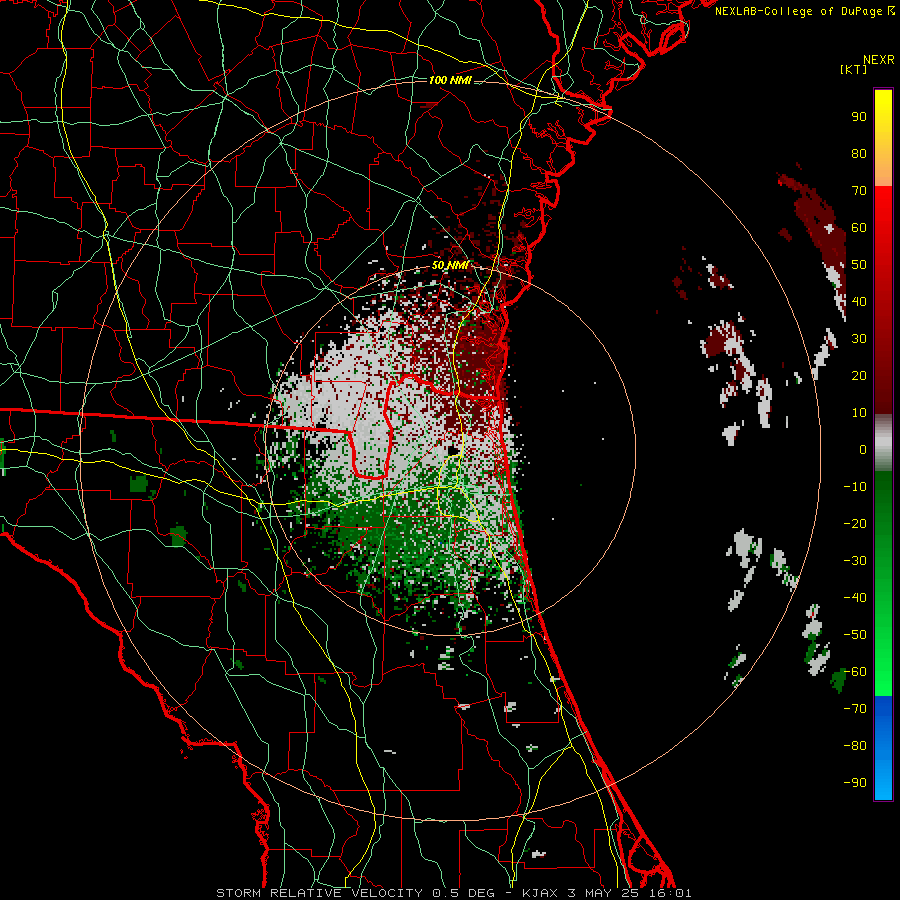Click the 10 value on velocity scale
The height and width of the screenshot is (900, 900).
pos(859,413)
